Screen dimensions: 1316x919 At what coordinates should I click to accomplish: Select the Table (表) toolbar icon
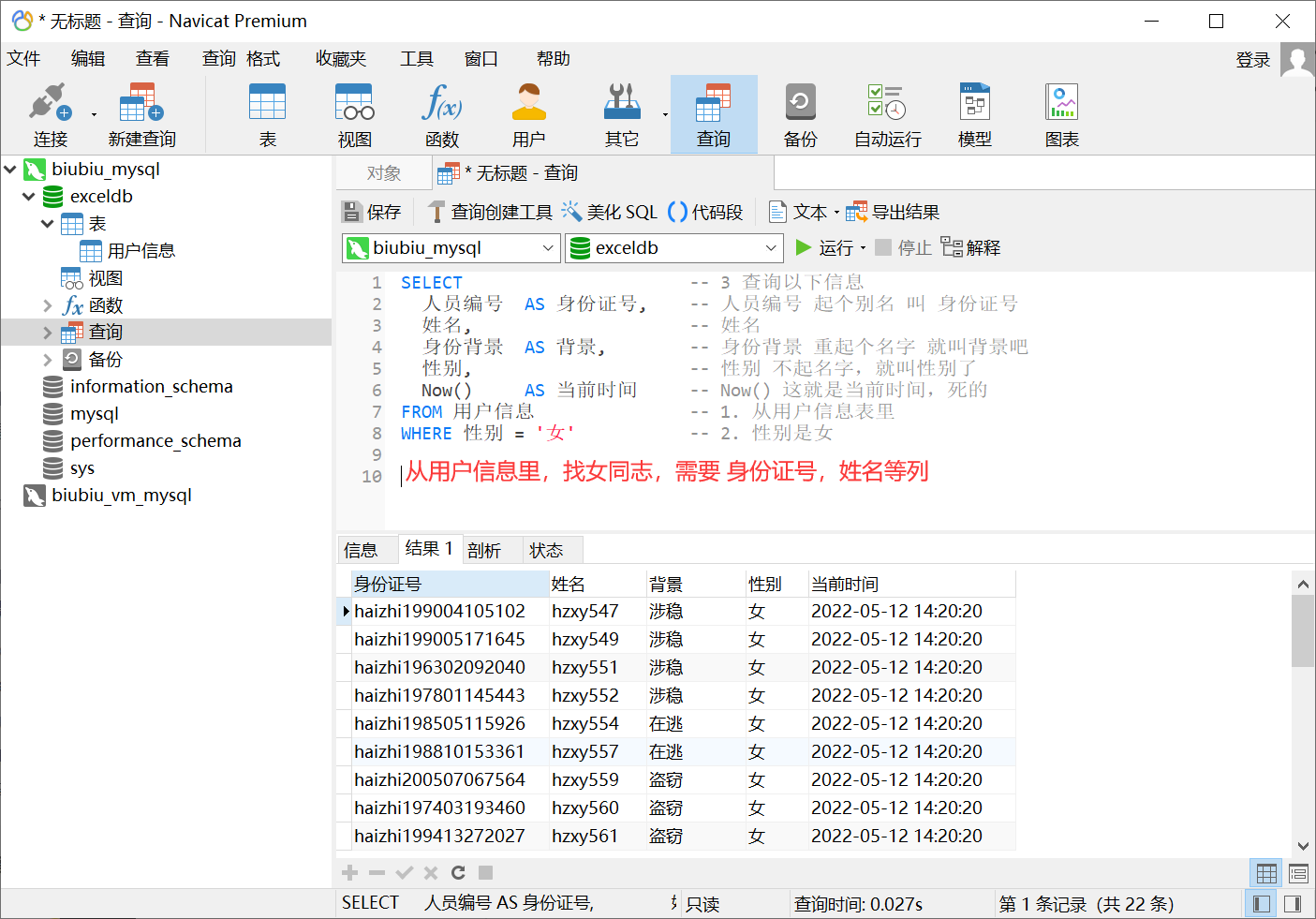[268, 114]
